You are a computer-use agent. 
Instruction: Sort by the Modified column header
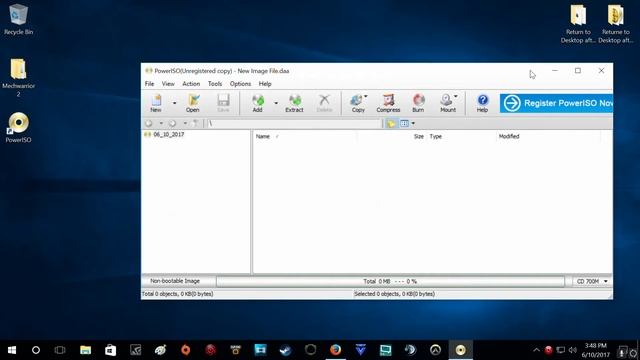click(509, 136)
